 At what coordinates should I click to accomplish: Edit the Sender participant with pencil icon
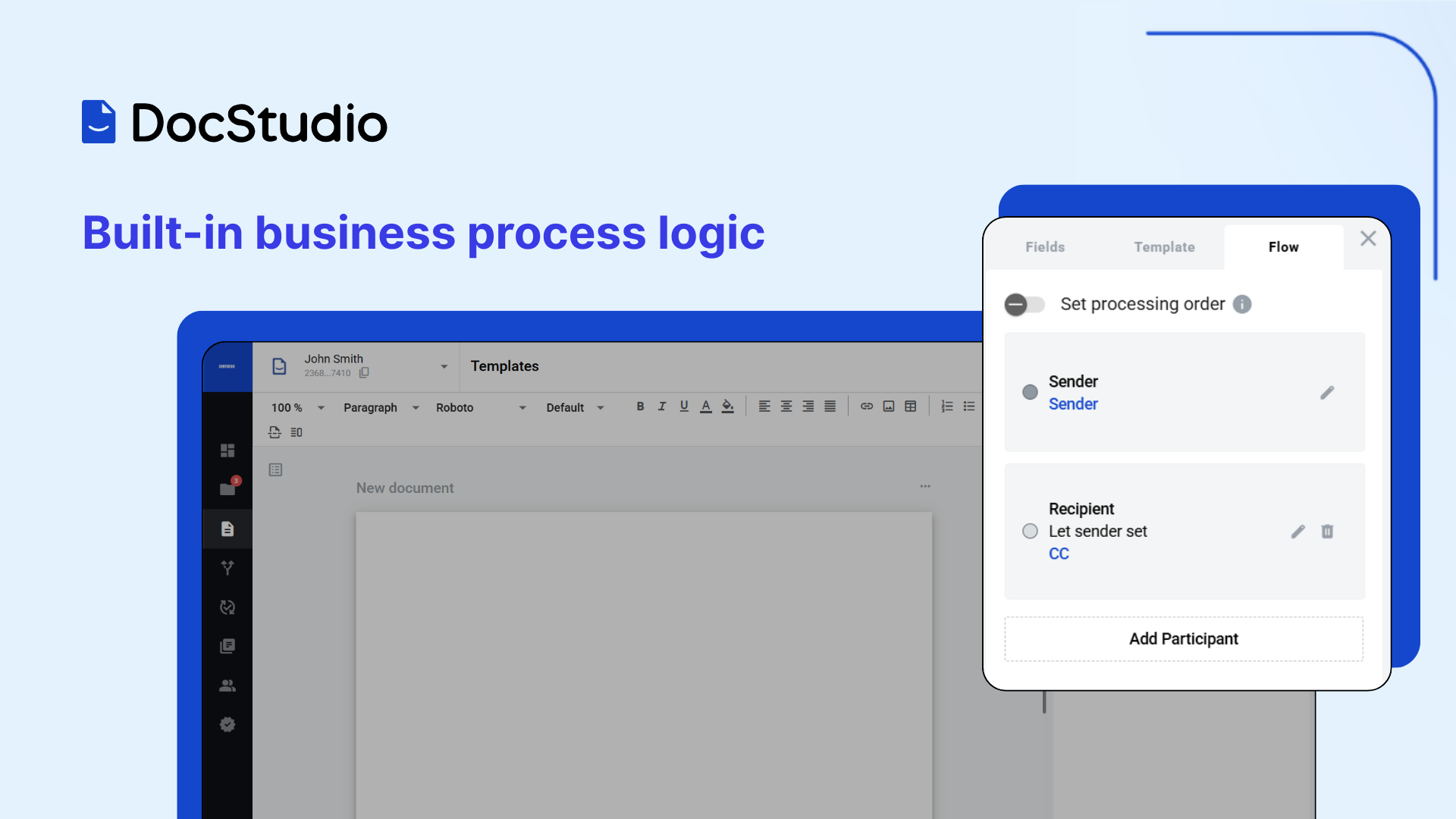1326,393
